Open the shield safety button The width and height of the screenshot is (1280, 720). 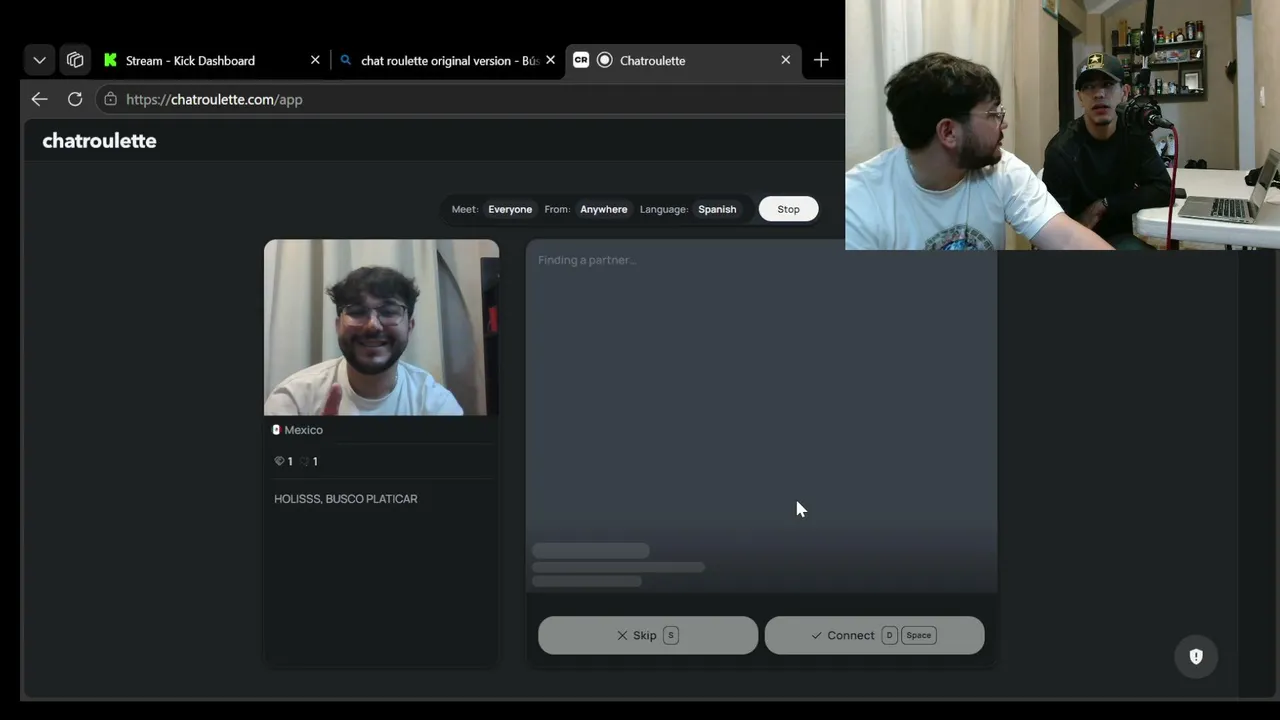(1196, 656)
